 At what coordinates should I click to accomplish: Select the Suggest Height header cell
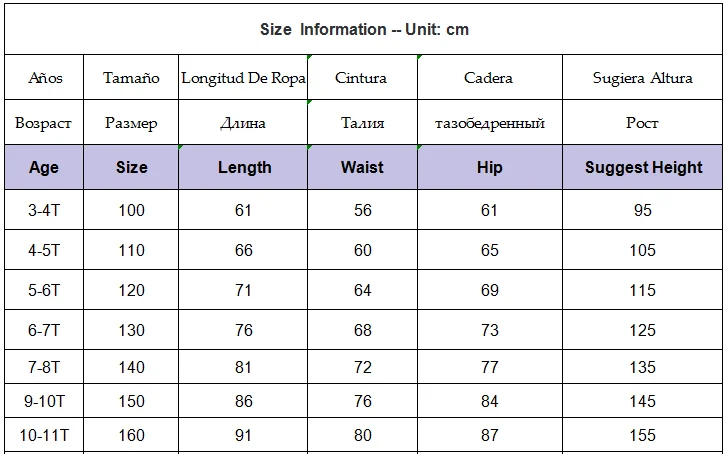point(643,167)
